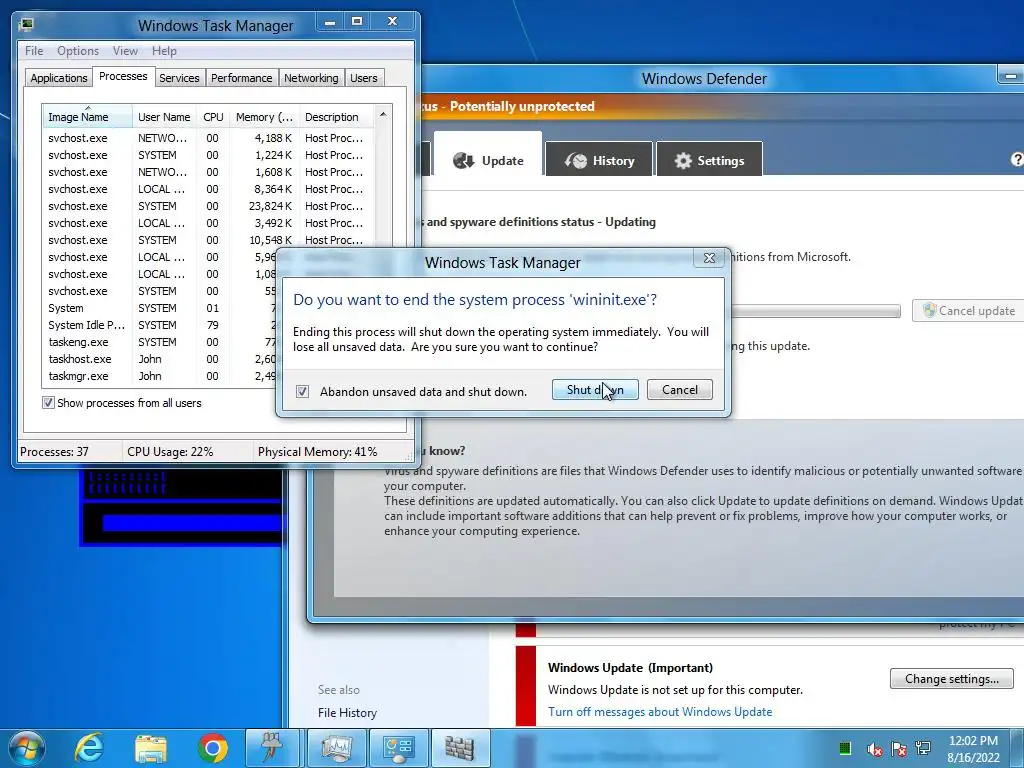The height and width of the screenshot is (768, 1024).
Task: Select the svchost.exe row using 4,188 K
Action: tap(209, 138)
